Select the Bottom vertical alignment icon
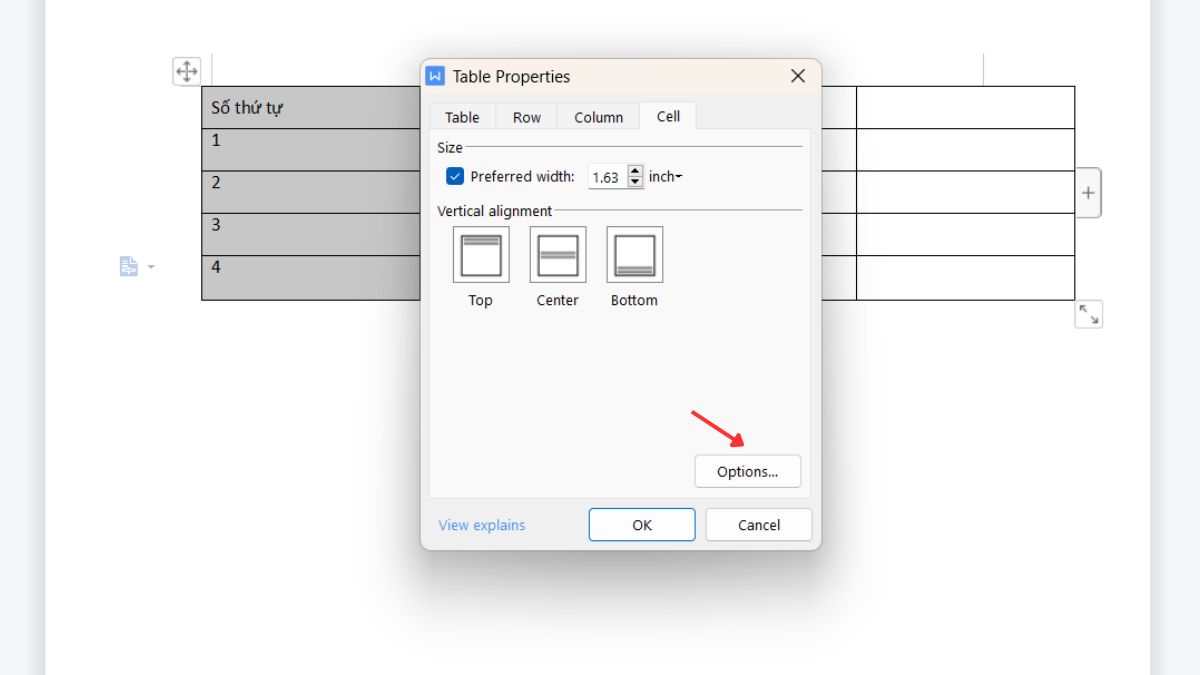The image size is (1200, 675). point(634,254)
